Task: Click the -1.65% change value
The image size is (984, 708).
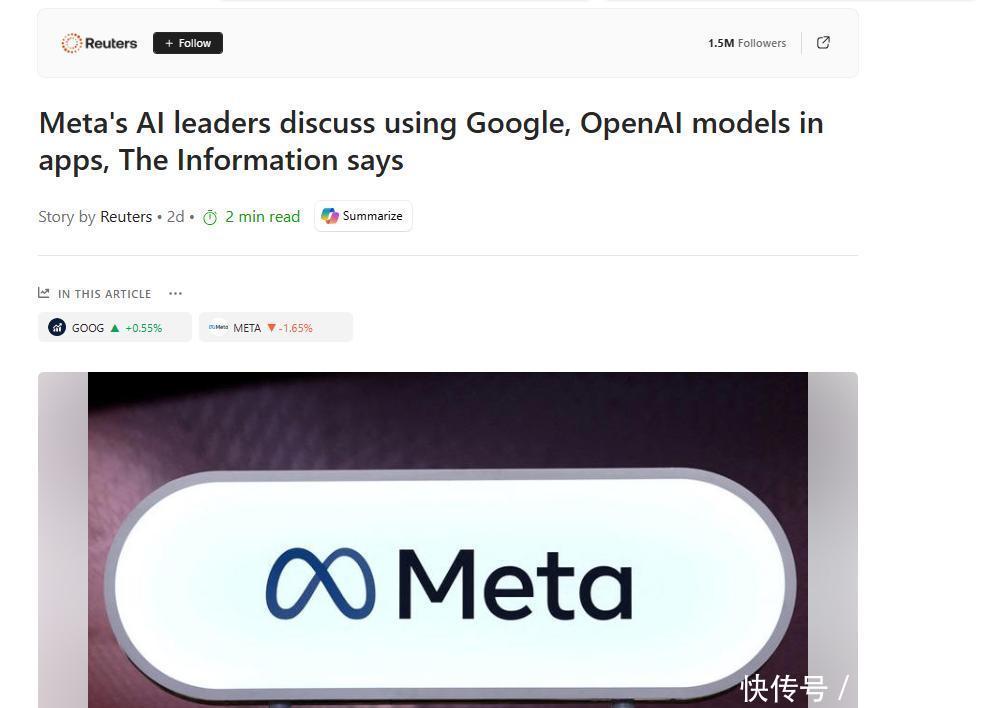Action: 296,328
